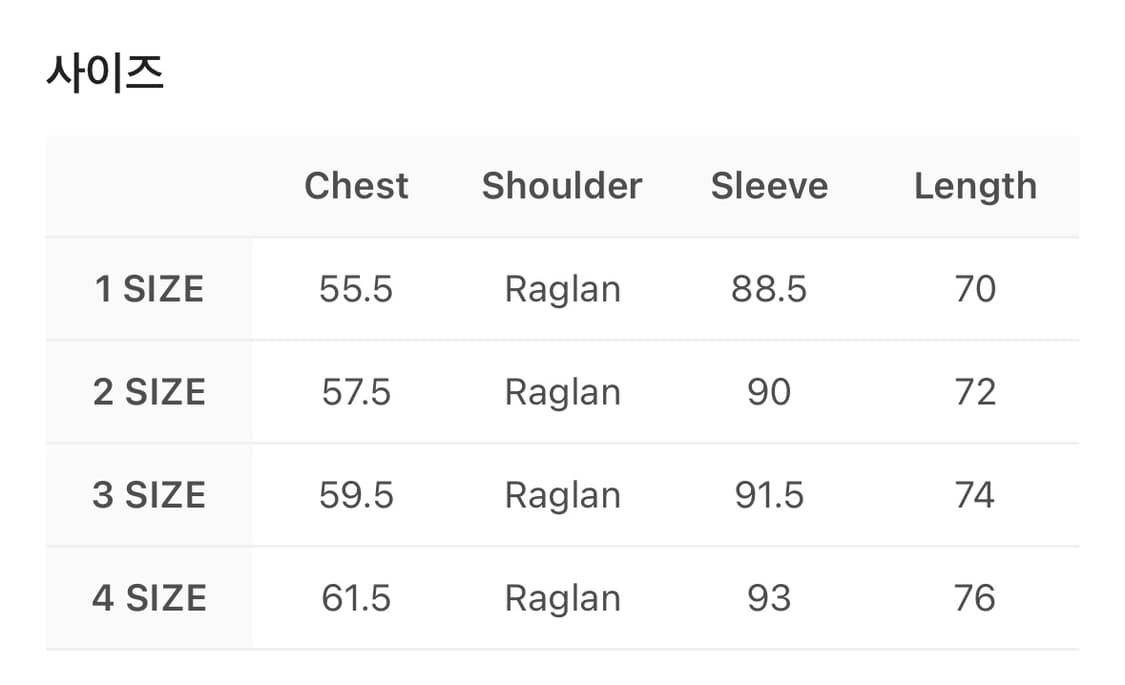
Task: Select length value 74
Action: pyautogui.click(x=975, y=495)
